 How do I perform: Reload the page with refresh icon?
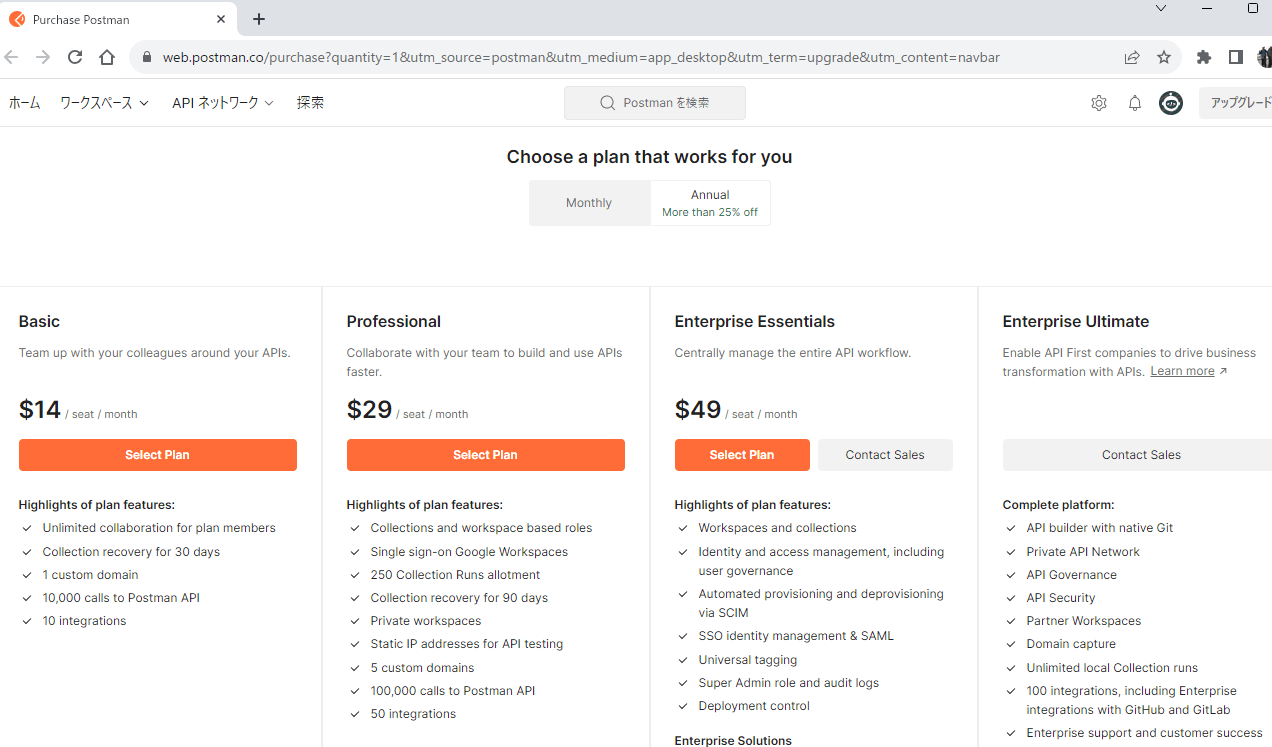tap(75, 57)
